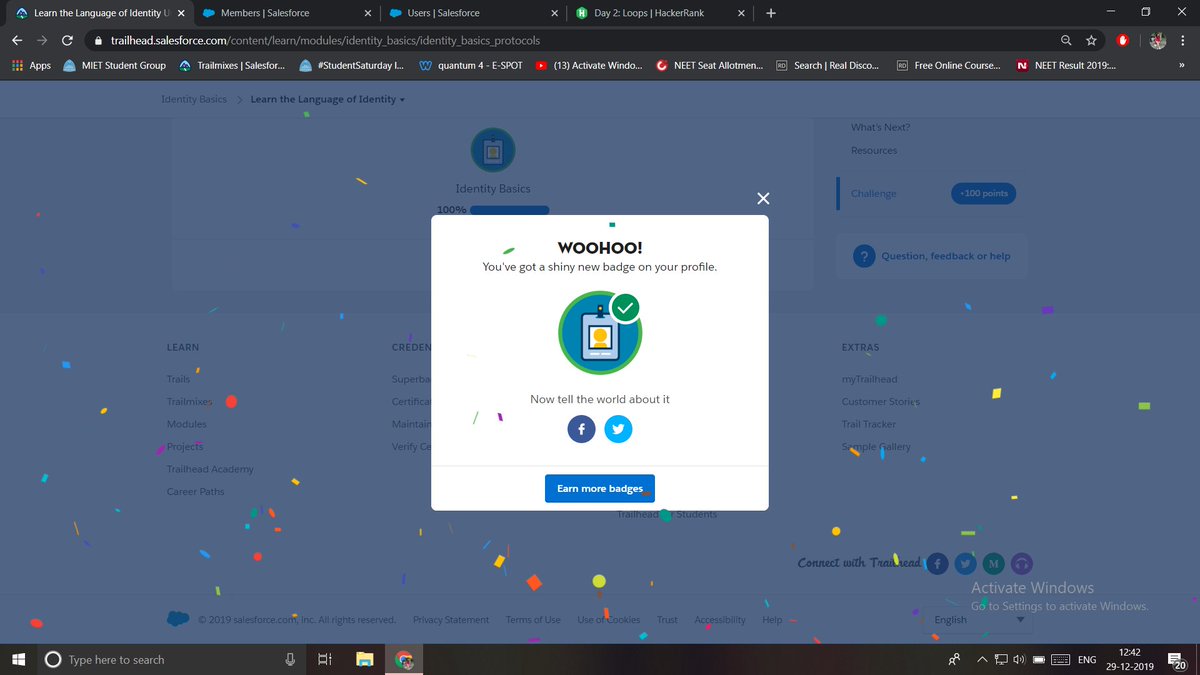The width and height of the screenshot is (1200, 675).
Task: Click the +100 points badge
Action: pyautogui.click(x=983, y=193)
